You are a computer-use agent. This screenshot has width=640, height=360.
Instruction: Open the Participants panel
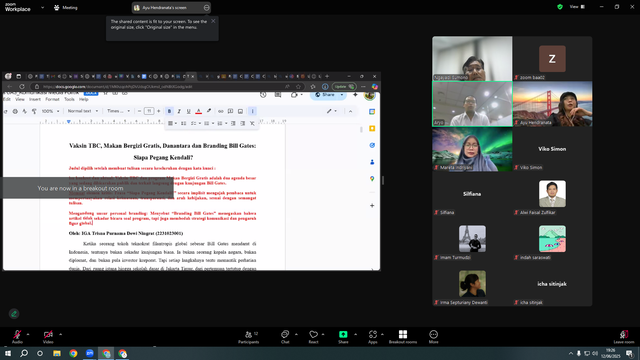point(249,337)
